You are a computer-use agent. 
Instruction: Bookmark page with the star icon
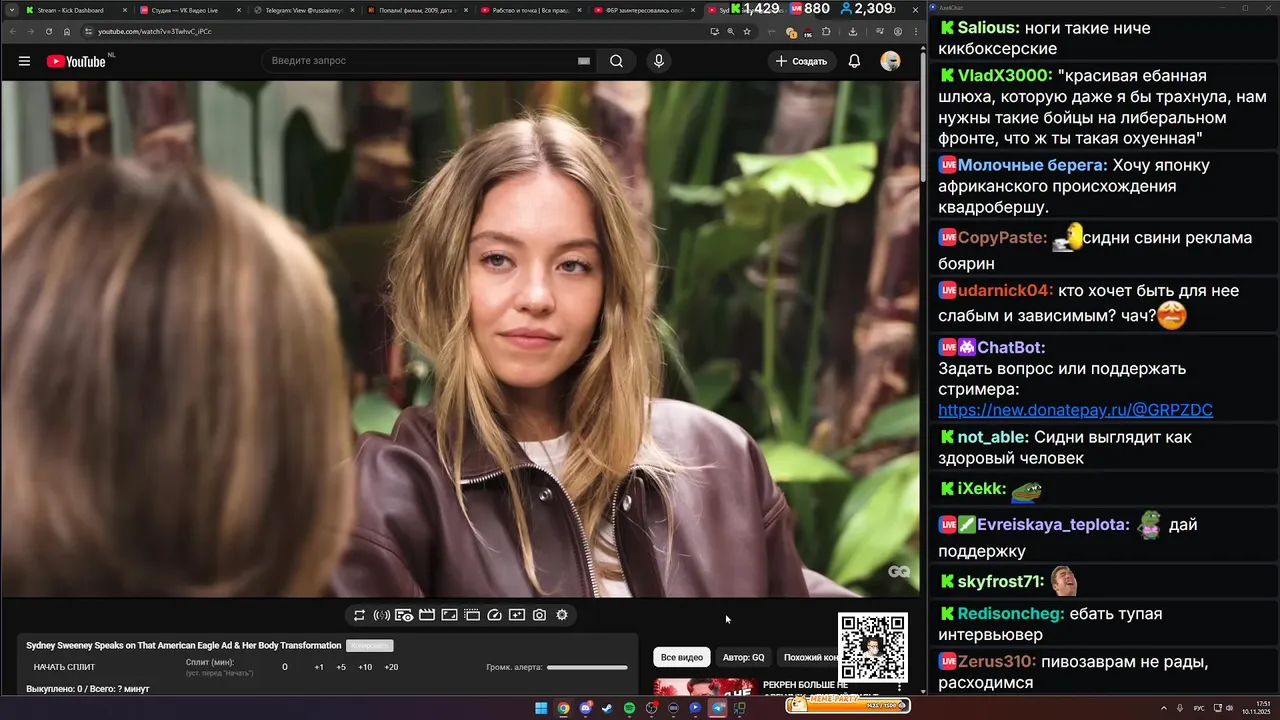747,31
